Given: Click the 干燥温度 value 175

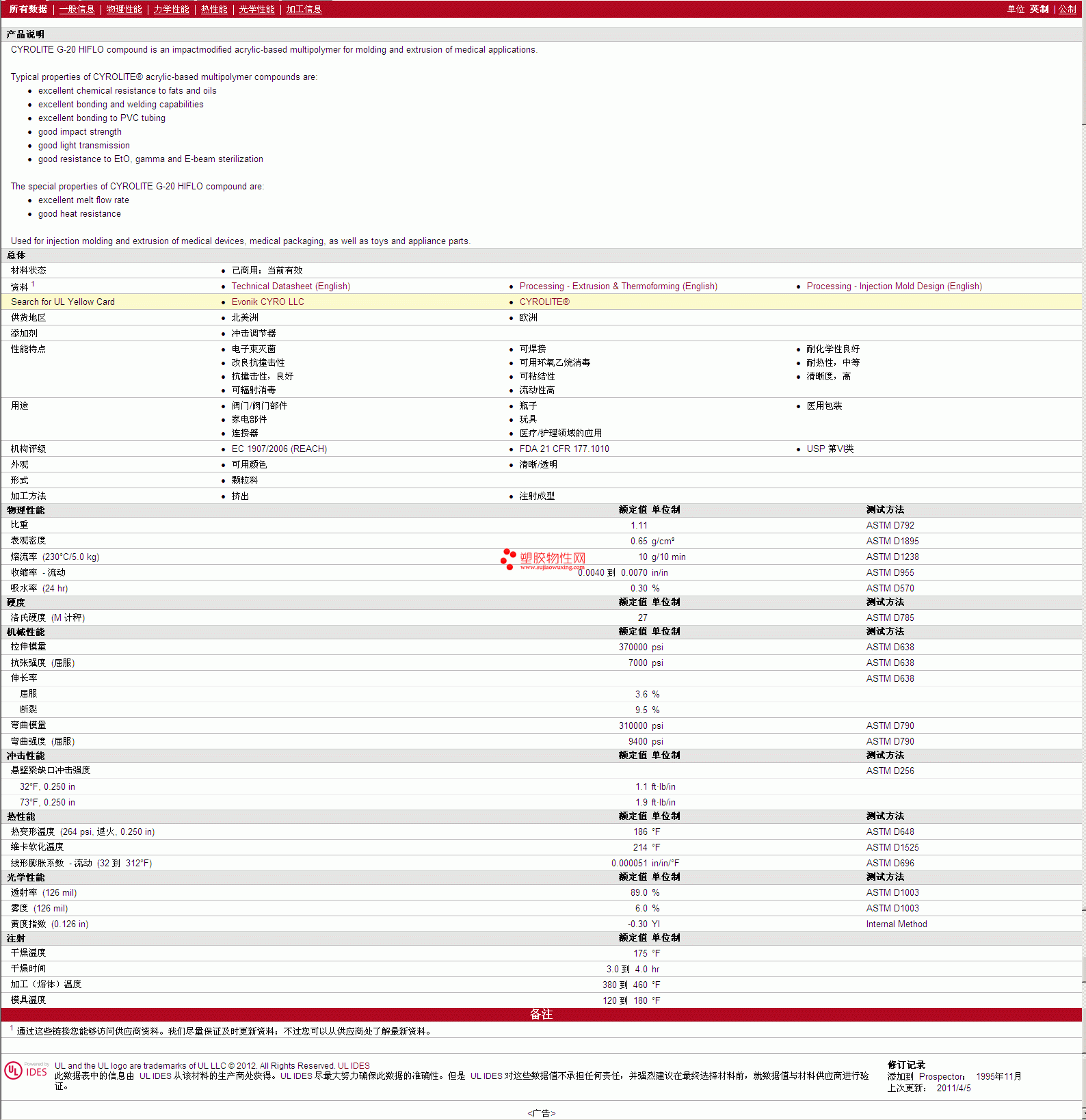Looking at the screenshot, I should pyautogui.click(x=640, y=953).
